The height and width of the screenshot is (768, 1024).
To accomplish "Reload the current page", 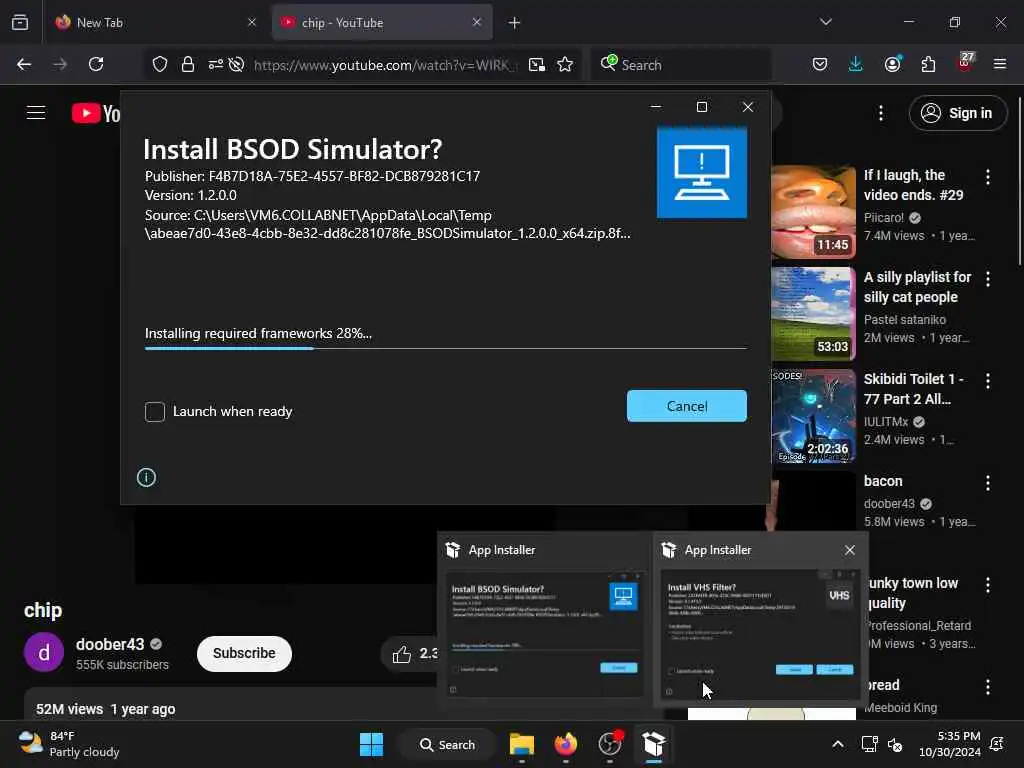I will (x=96, y=64).
